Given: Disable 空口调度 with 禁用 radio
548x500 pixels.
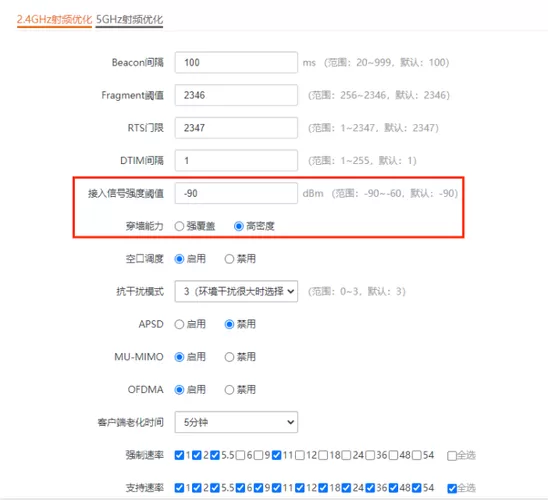Looking at the screenshot, I should pos(229,259).
